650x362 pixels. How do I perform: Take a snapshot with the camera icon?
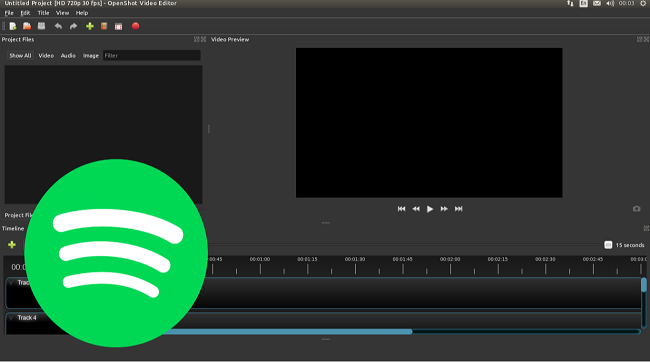click(x=636, y=209)
